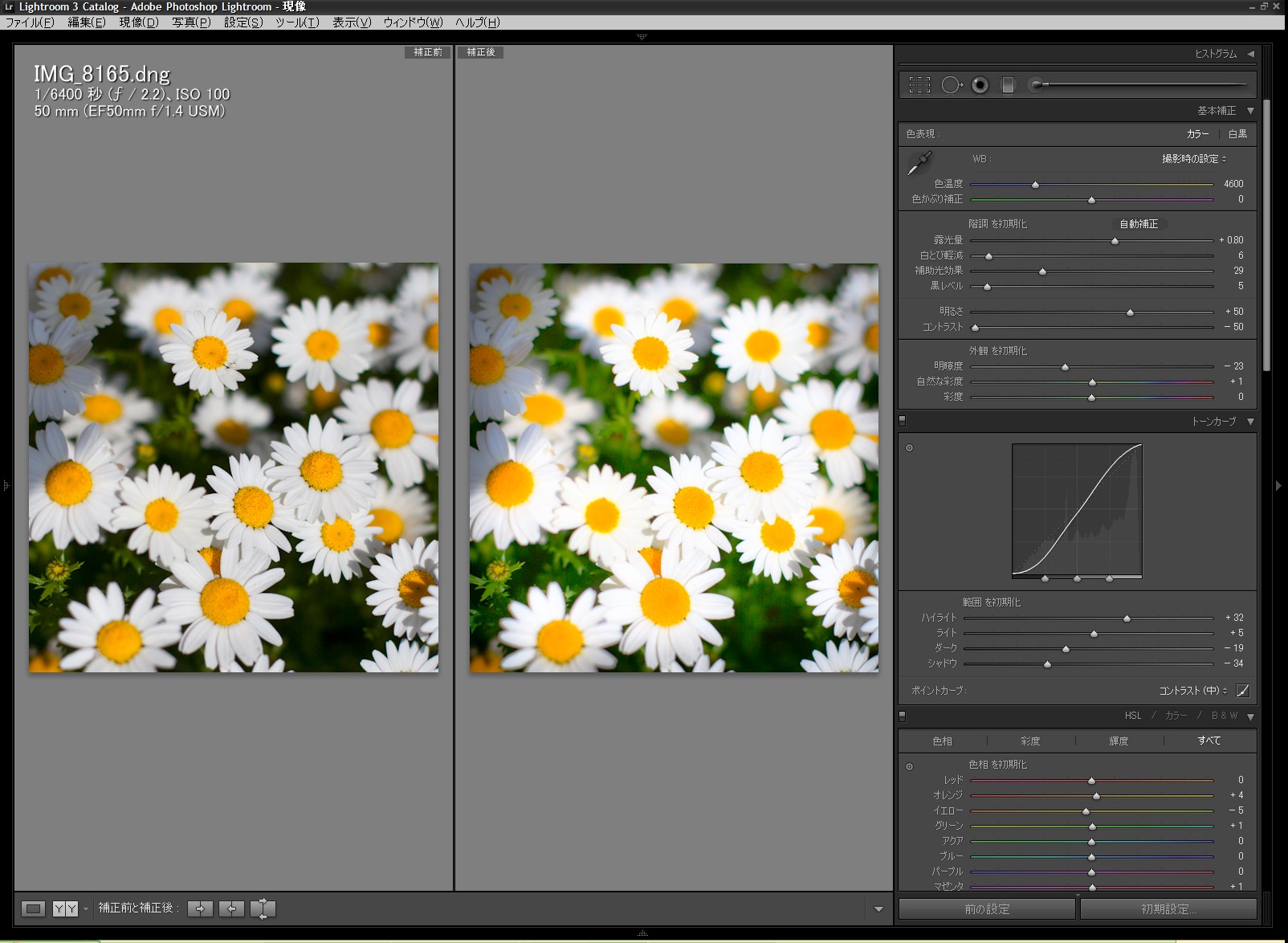Activate the Spot Removal tool
The width and height of the screenshot is (1288, 943).
(x=951, y=85)
